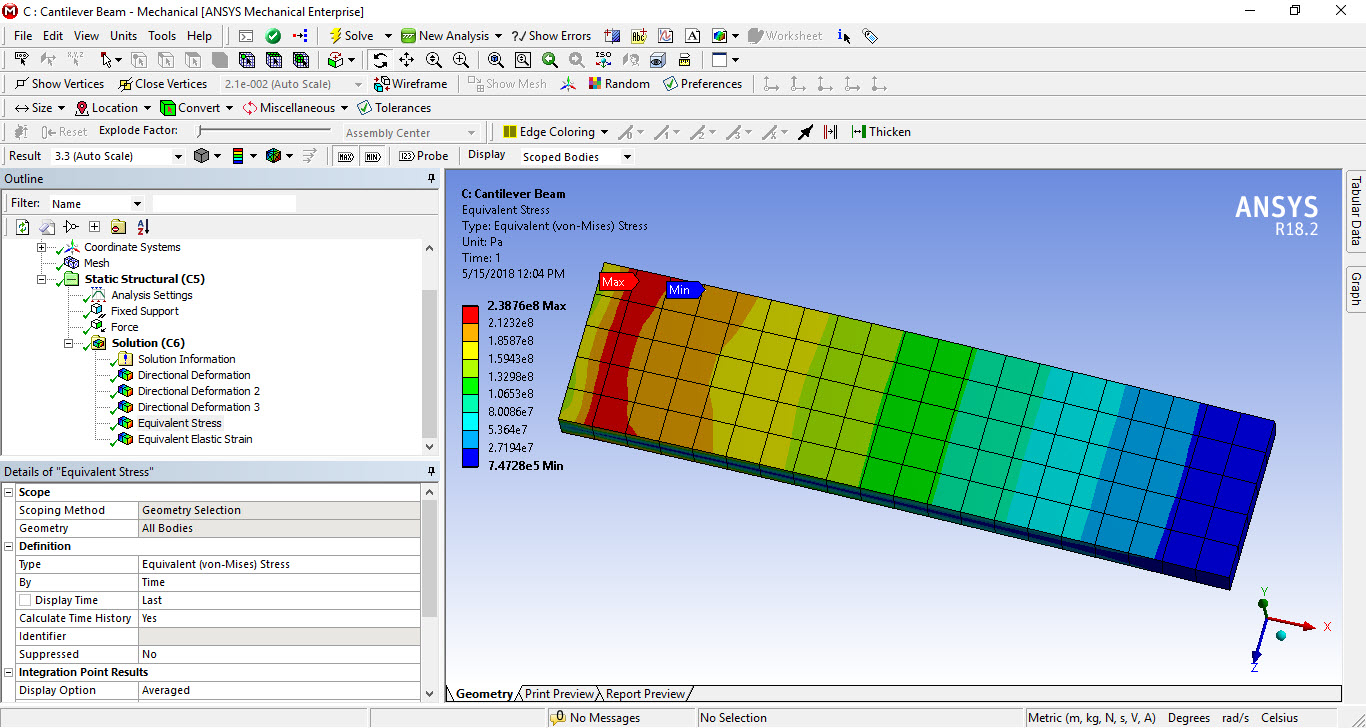Screen dimensions: 1366x728
Task: Click the folder hide icon in Outline toolbar
Action: [118, 227]
